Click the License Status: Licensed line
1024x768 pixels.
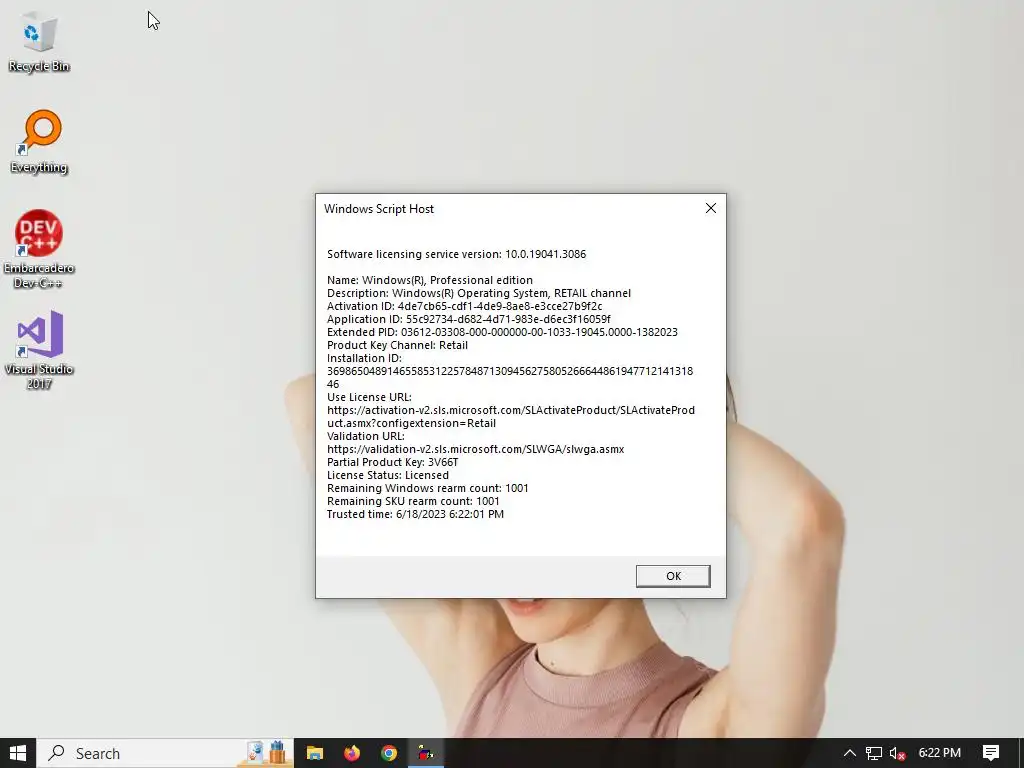pos(387,475)
